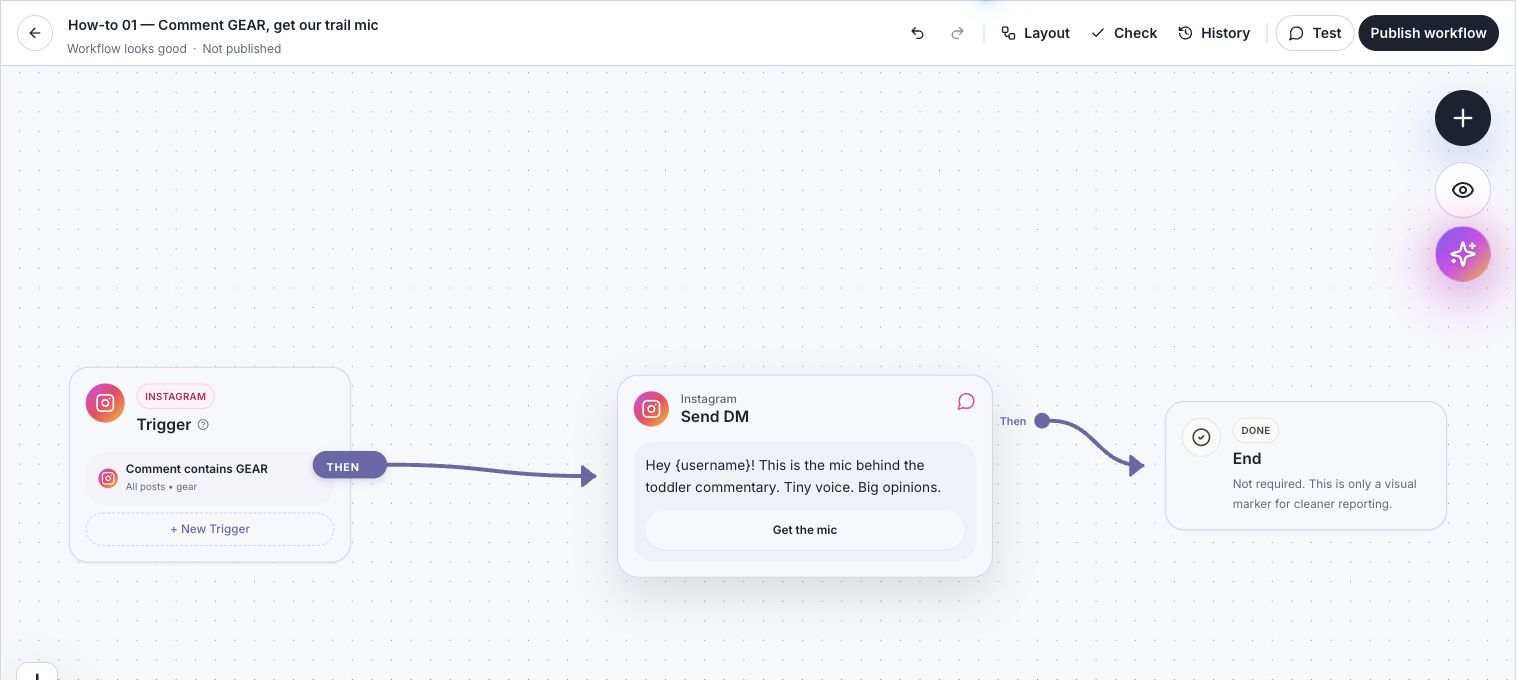Open the History panel
Image resolution: width=1516 pixels, height=680 pixels.
(1214, 33)
